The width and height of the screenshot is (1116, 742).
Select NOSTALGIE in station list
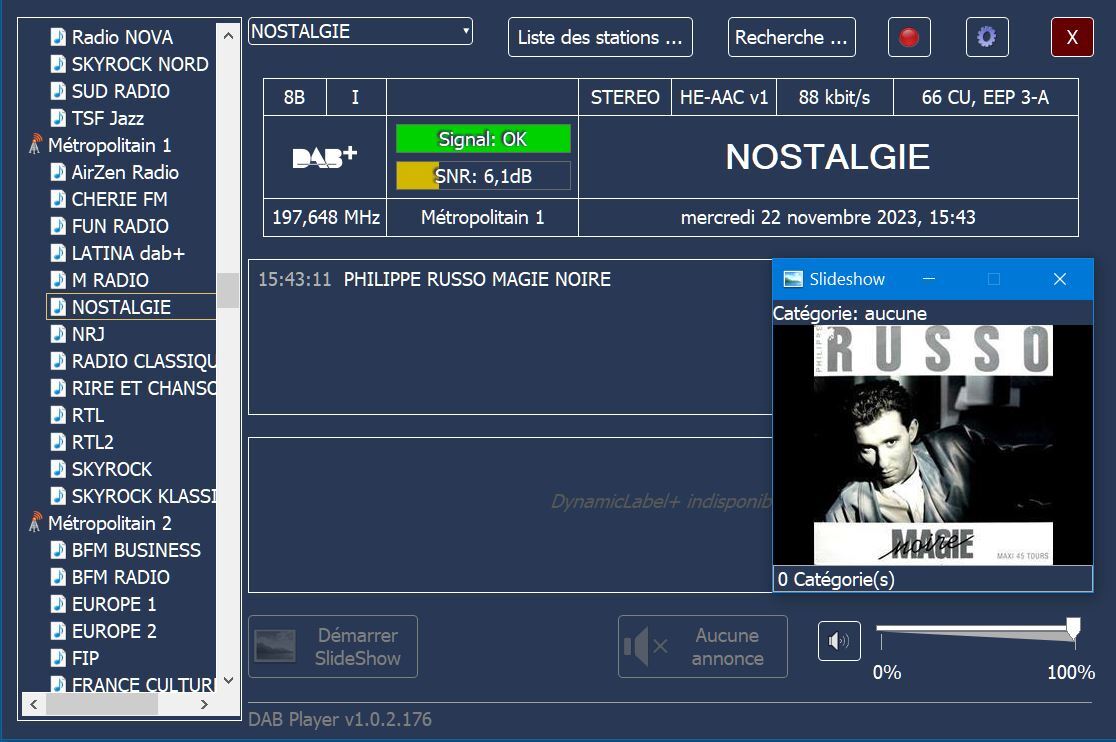coord(131,307)
